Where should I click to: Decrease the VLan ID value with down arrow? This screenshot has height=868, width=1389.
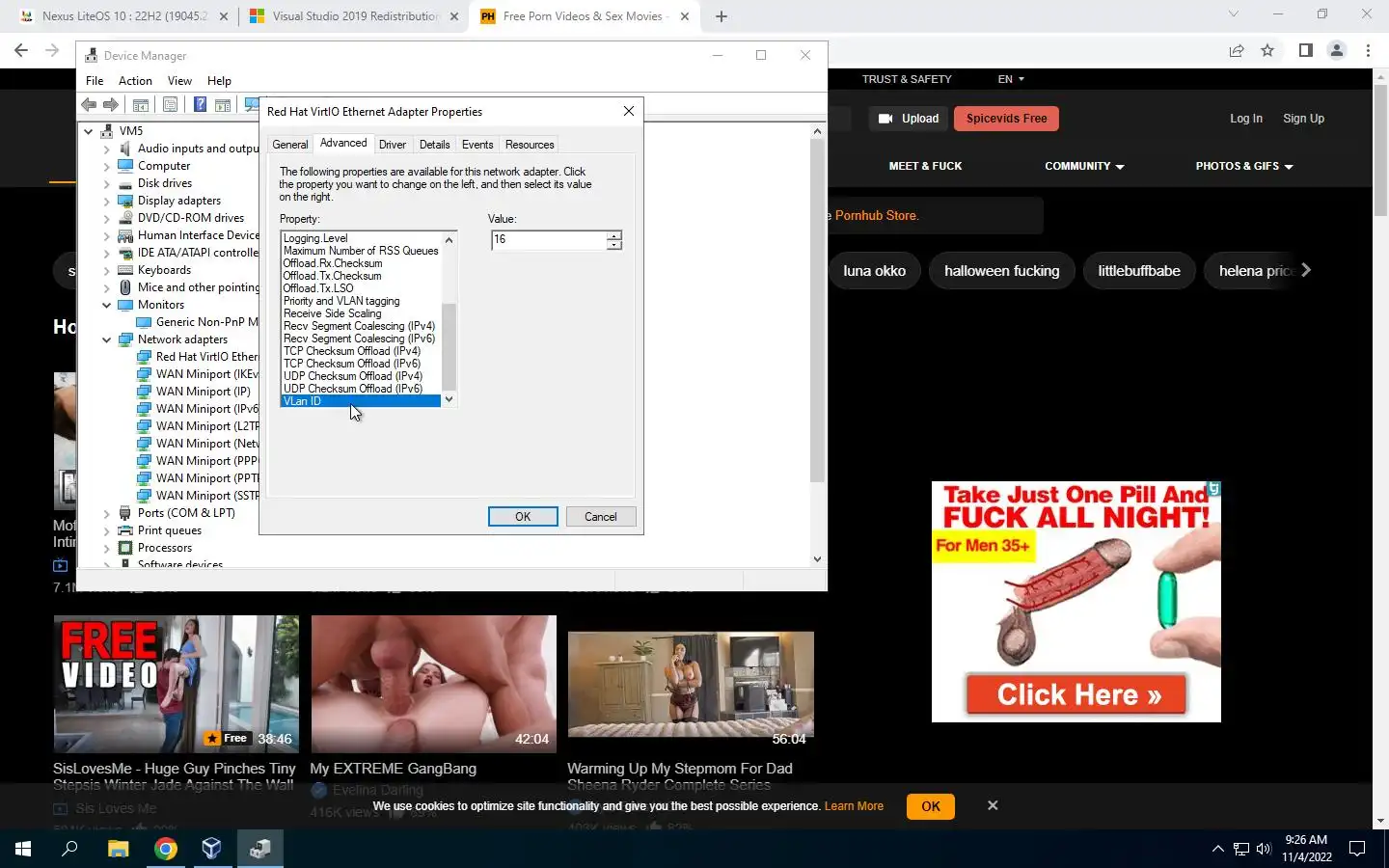614,245
